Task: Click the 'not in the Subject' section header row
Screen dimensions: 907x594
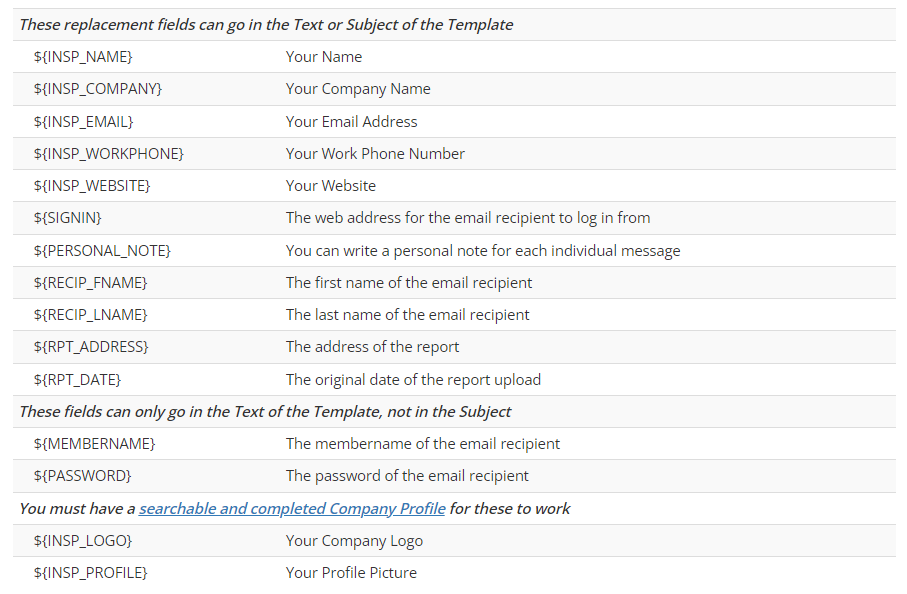Action: 454,411
